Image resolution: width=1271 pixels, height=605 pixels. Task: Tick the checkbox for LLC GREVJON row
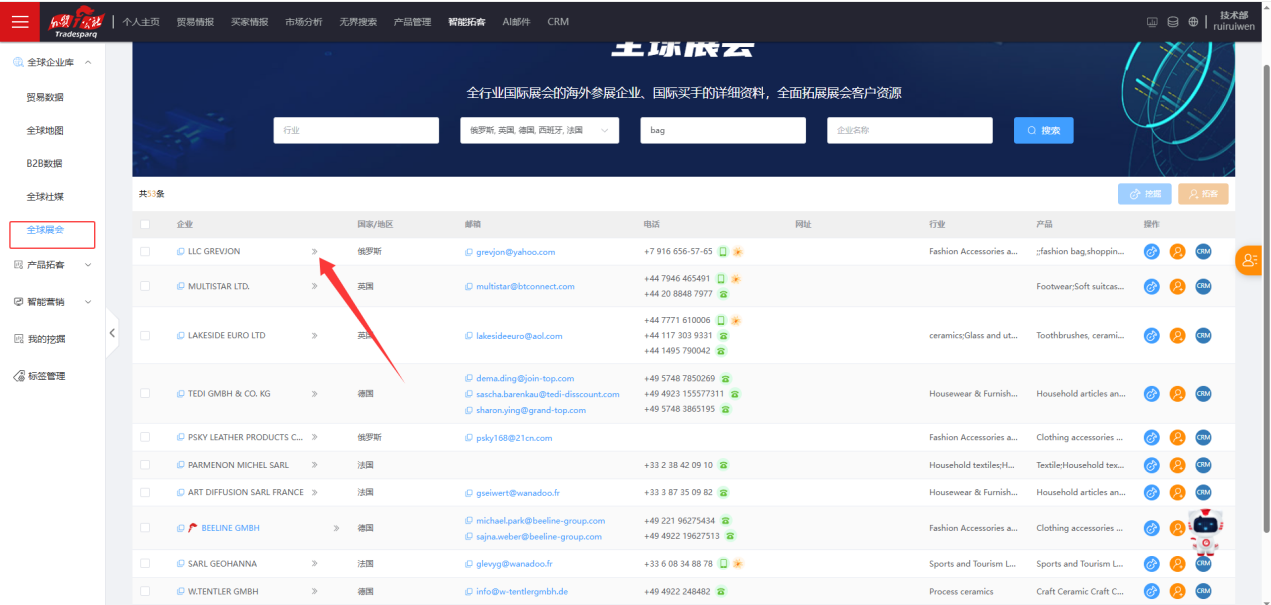(145, 252)
